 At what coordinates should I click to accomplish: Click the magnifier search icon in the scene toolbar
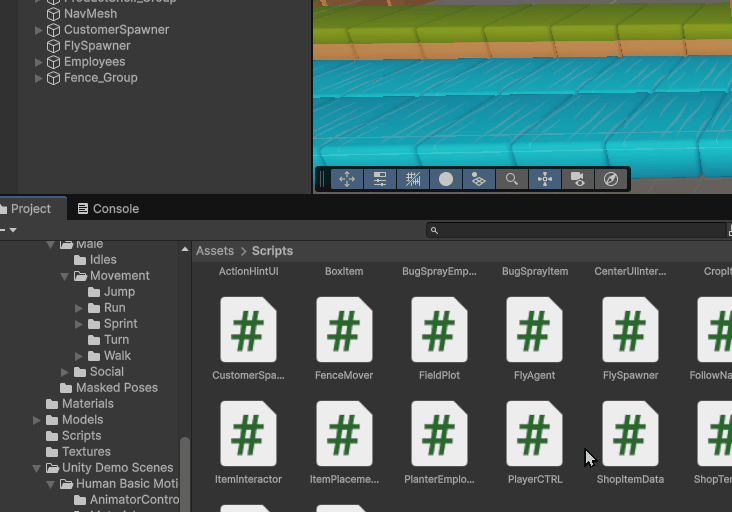click(512, 179)
